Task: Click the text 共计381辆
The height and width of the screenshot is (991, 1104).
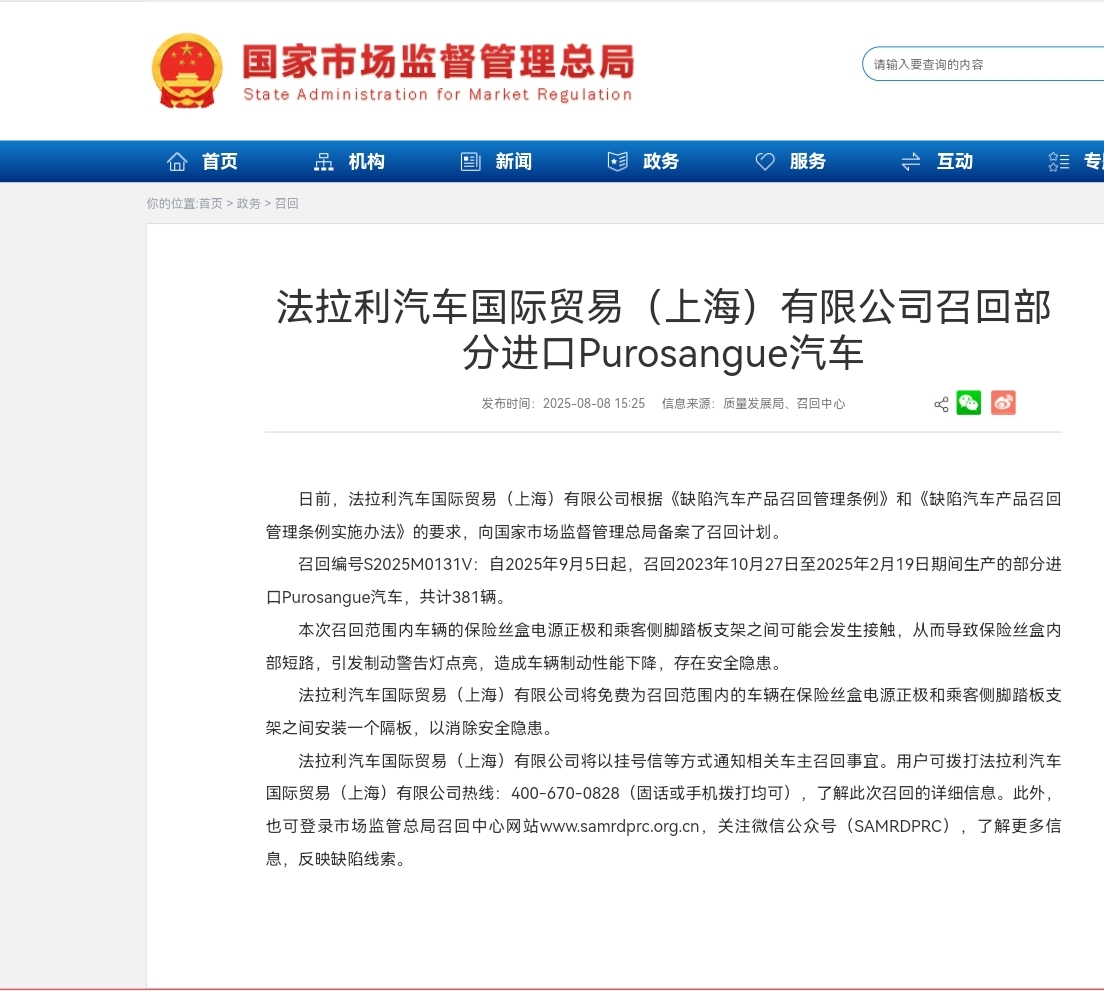Action: coord(458,597)
